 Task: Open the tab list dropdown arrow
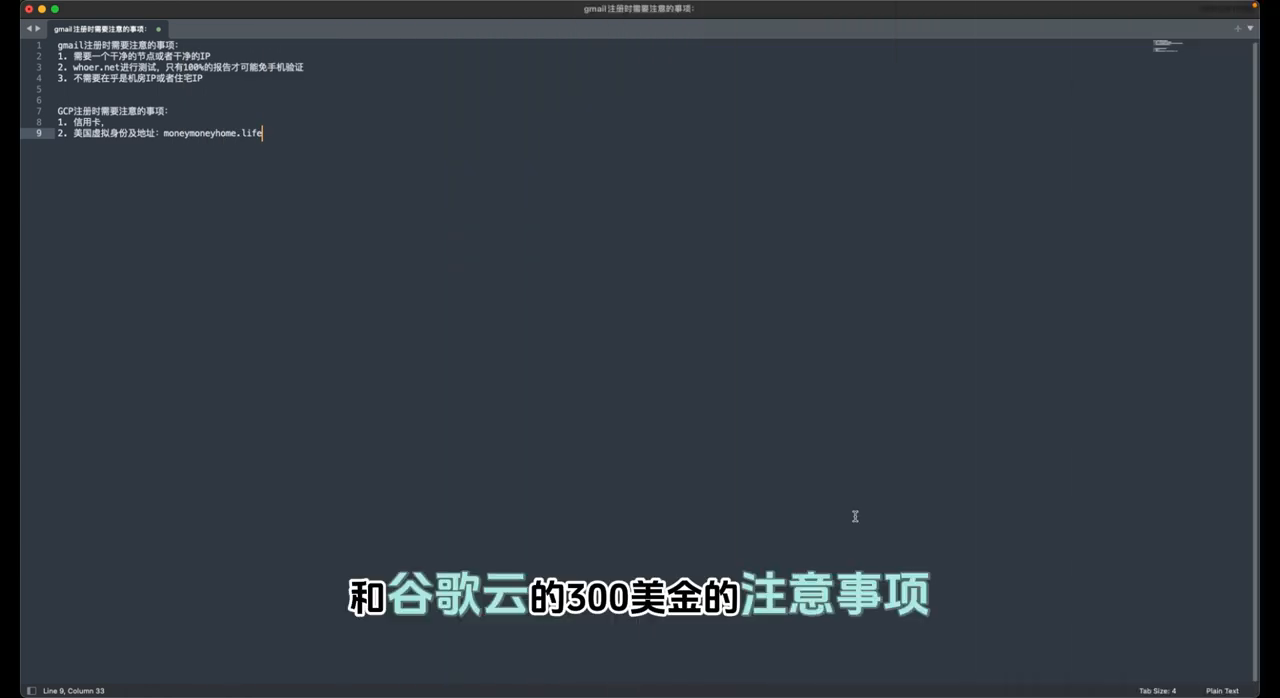(1250, 29)
